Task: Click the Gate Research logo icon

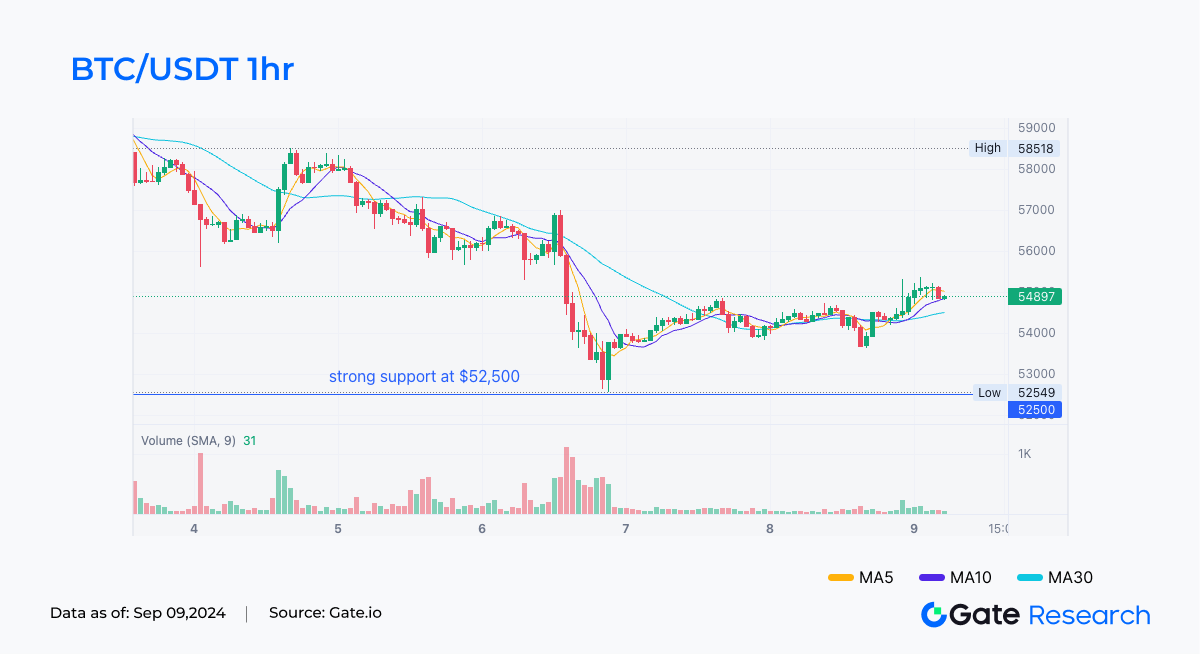Action: 934,615
